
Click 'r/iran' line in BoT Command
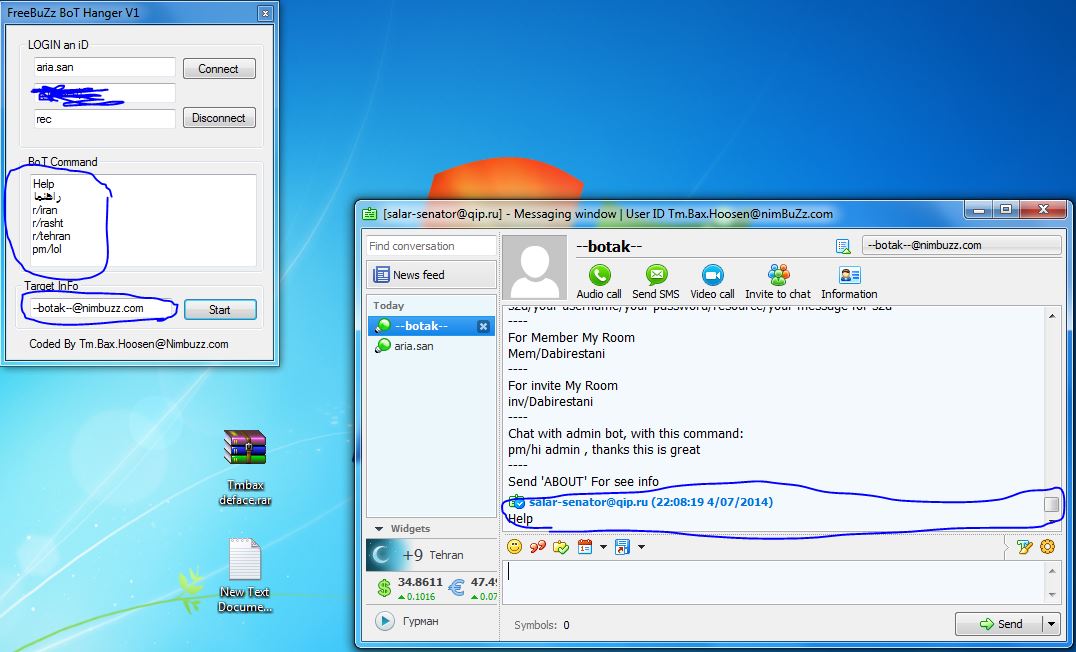point(45,210)
